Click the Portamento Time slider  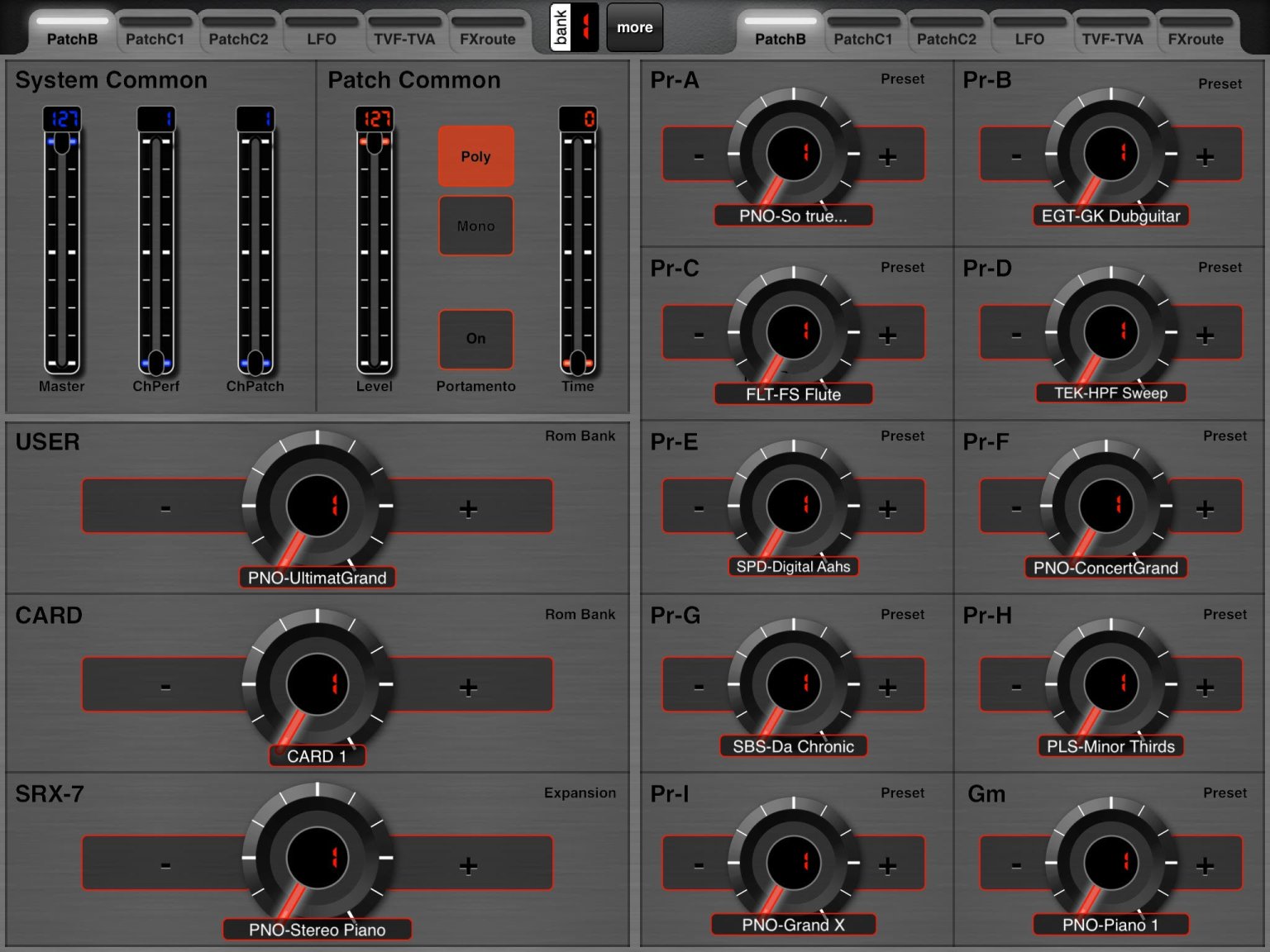pos(578,252)
